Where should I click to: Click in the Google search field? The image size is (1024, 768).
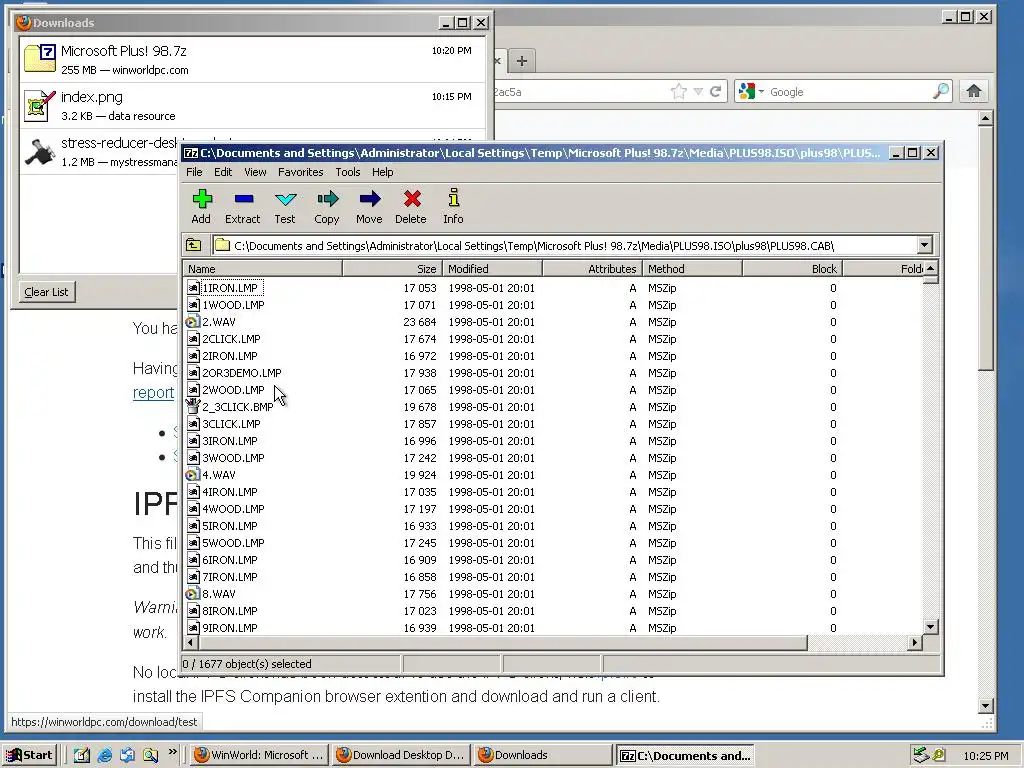coord(849,91)
